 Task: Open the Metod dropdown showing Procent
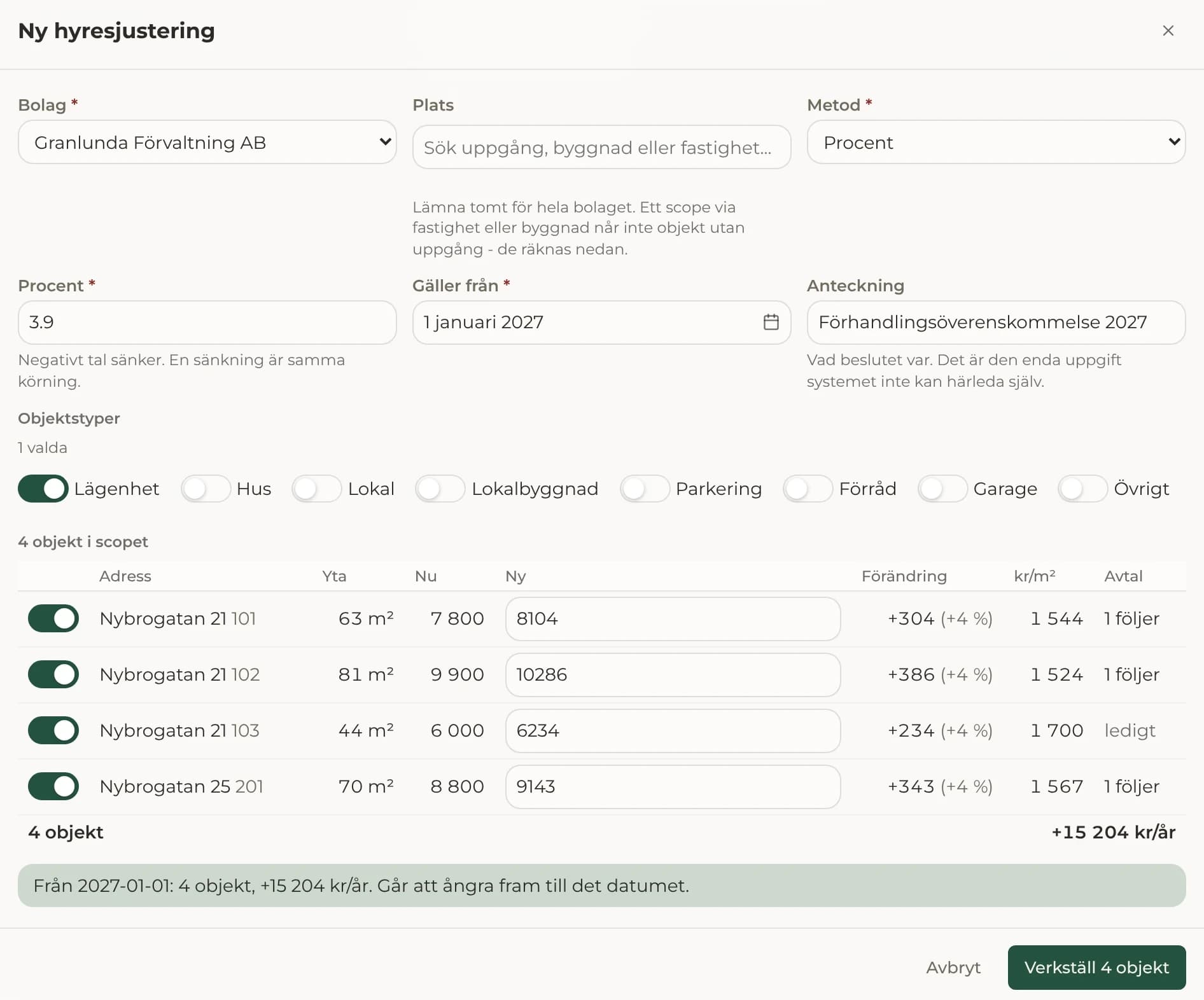(996, 142)
